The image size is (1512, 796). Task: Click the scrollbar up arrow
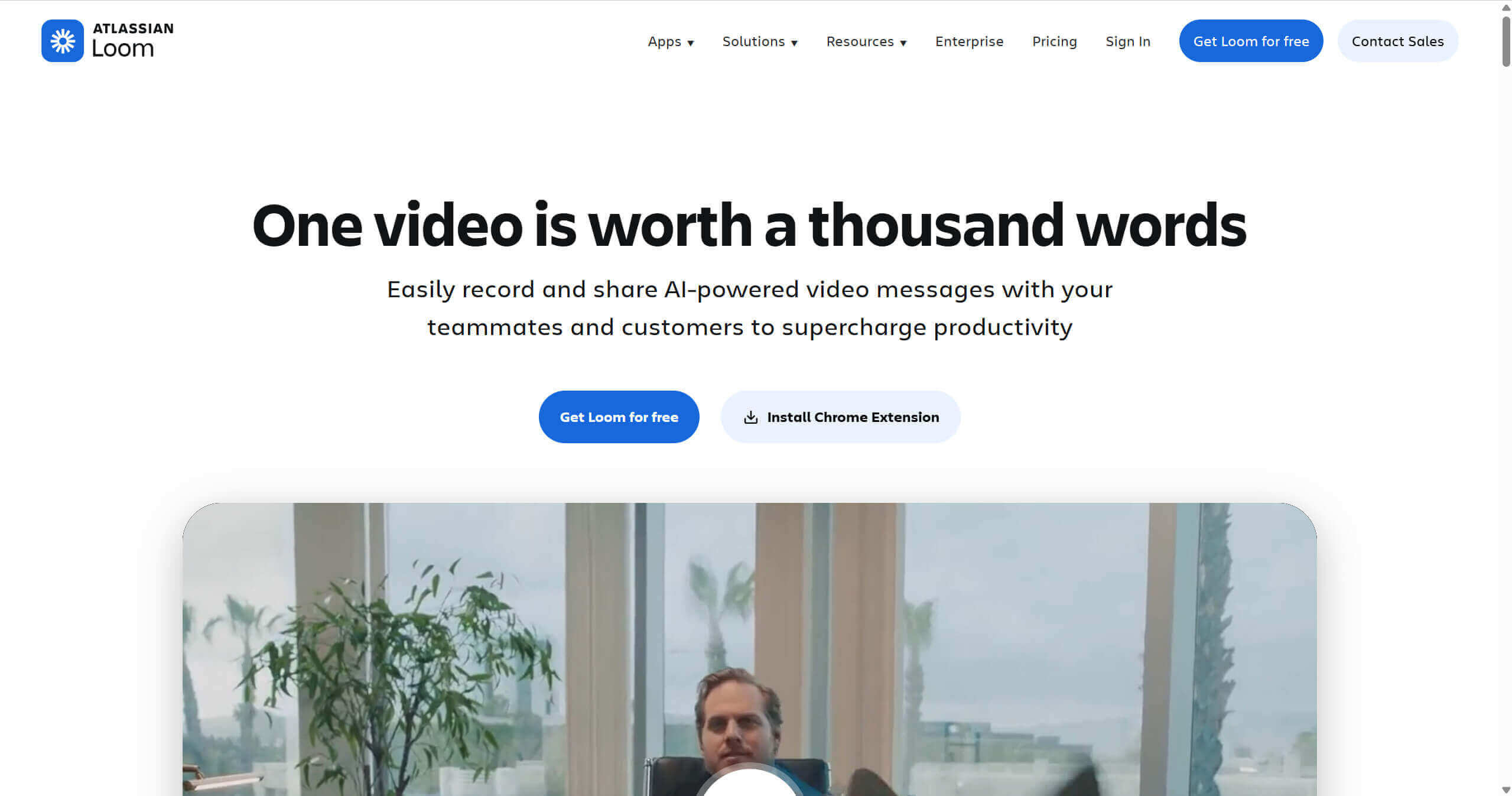(x=1506, y=7)
